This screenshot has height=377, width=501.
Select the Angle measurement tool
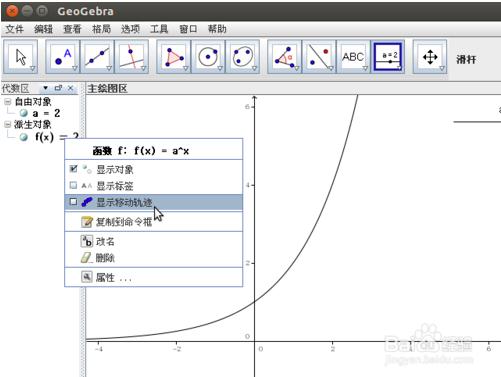(285, 57)
